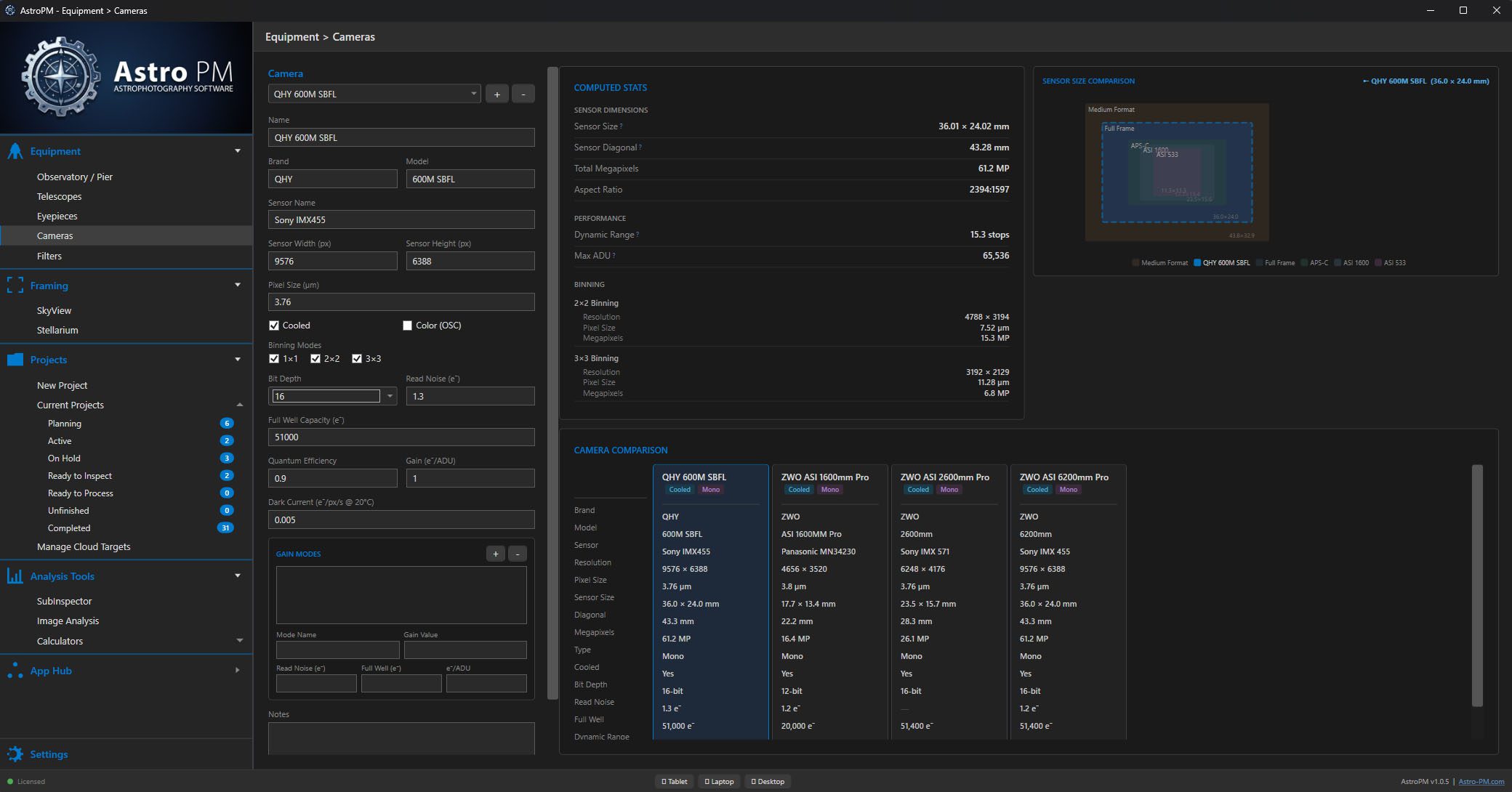The image size is (1512, 792).
Task: Open the Camera selection dropdown
Action: pyautogui.click(x=473, y=94)
